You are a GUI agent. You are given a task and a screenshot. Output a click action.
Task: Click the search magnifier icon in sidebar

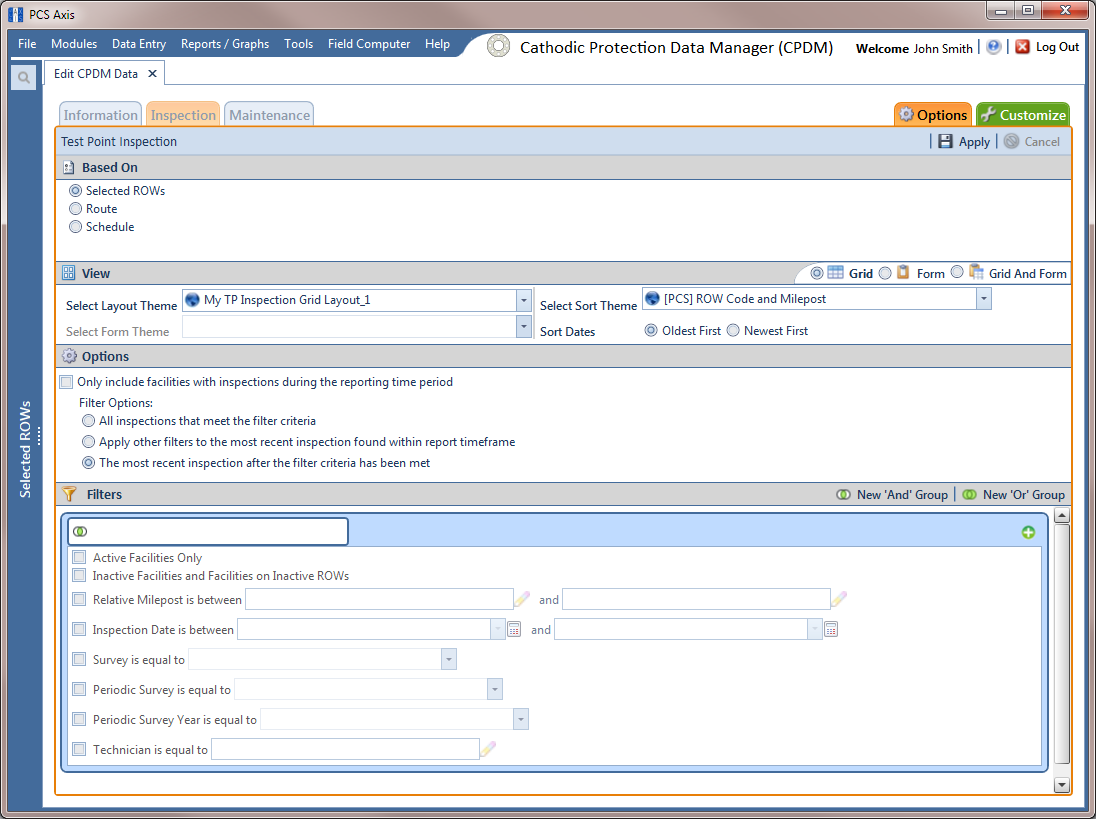24,78
